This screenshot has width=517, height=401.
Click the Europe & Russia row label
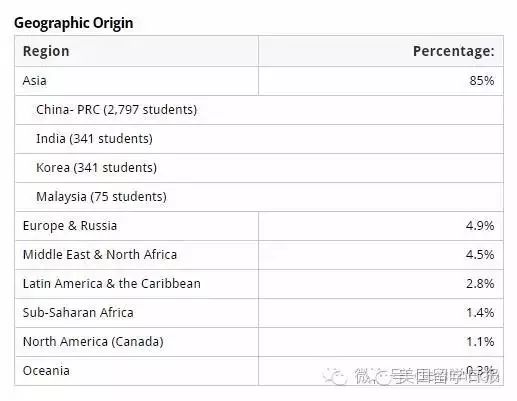(x=70, y=226)
